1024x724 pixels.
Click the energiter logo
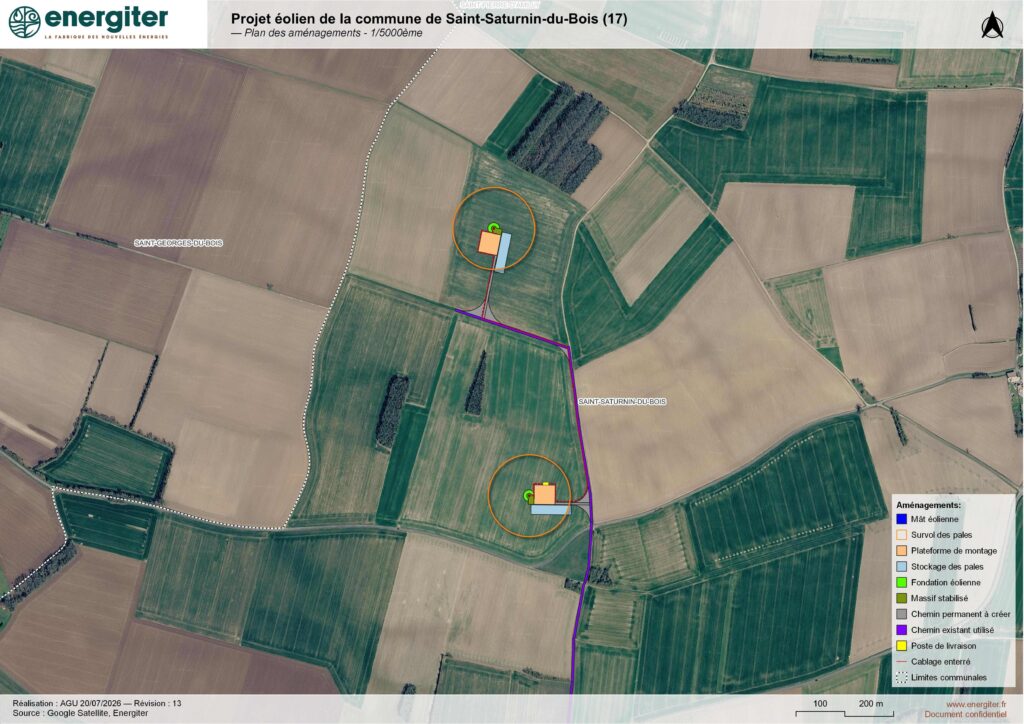[x=89, y=23]
